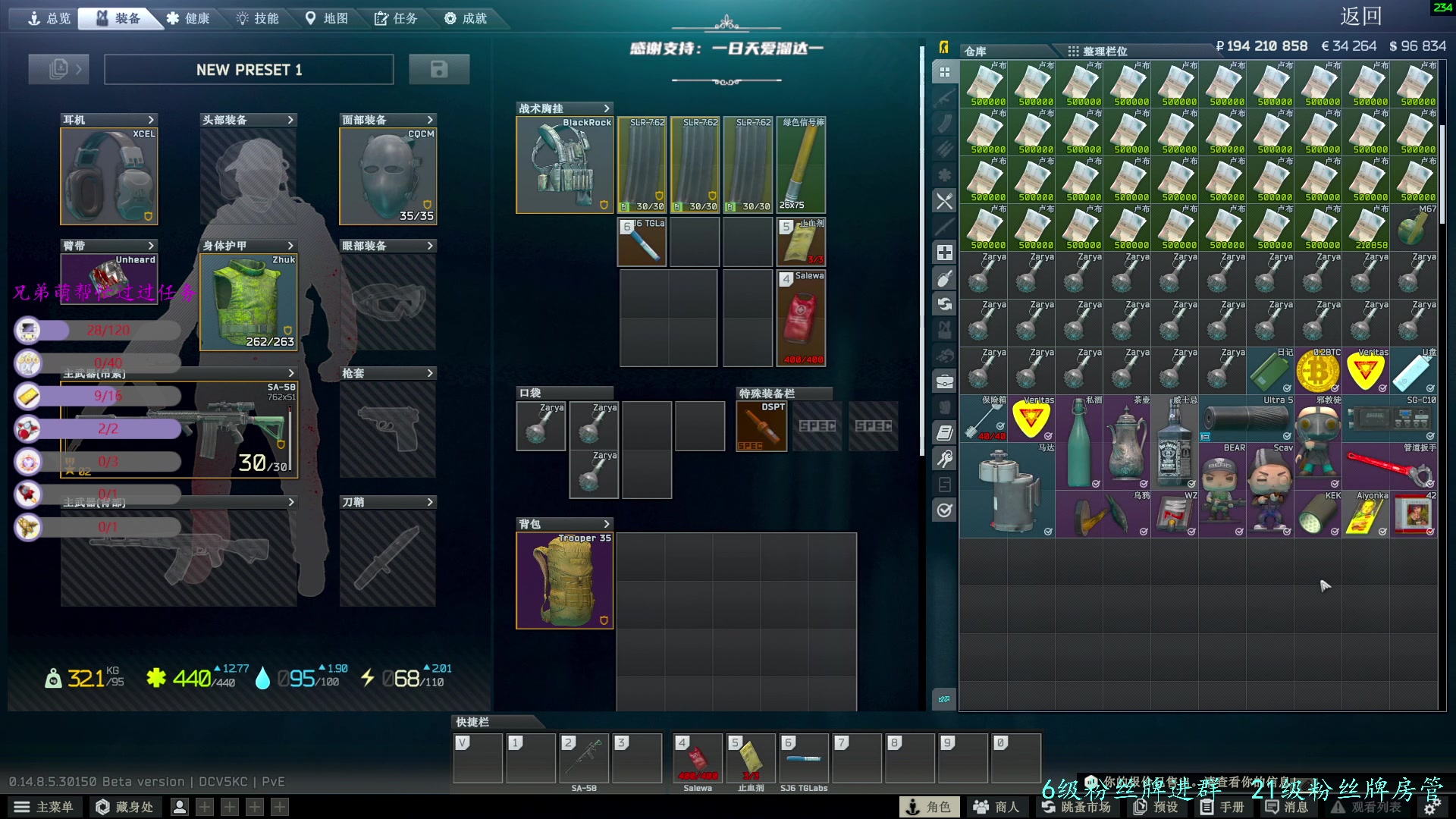Select the green signal flare in rig

click(801, 165)
